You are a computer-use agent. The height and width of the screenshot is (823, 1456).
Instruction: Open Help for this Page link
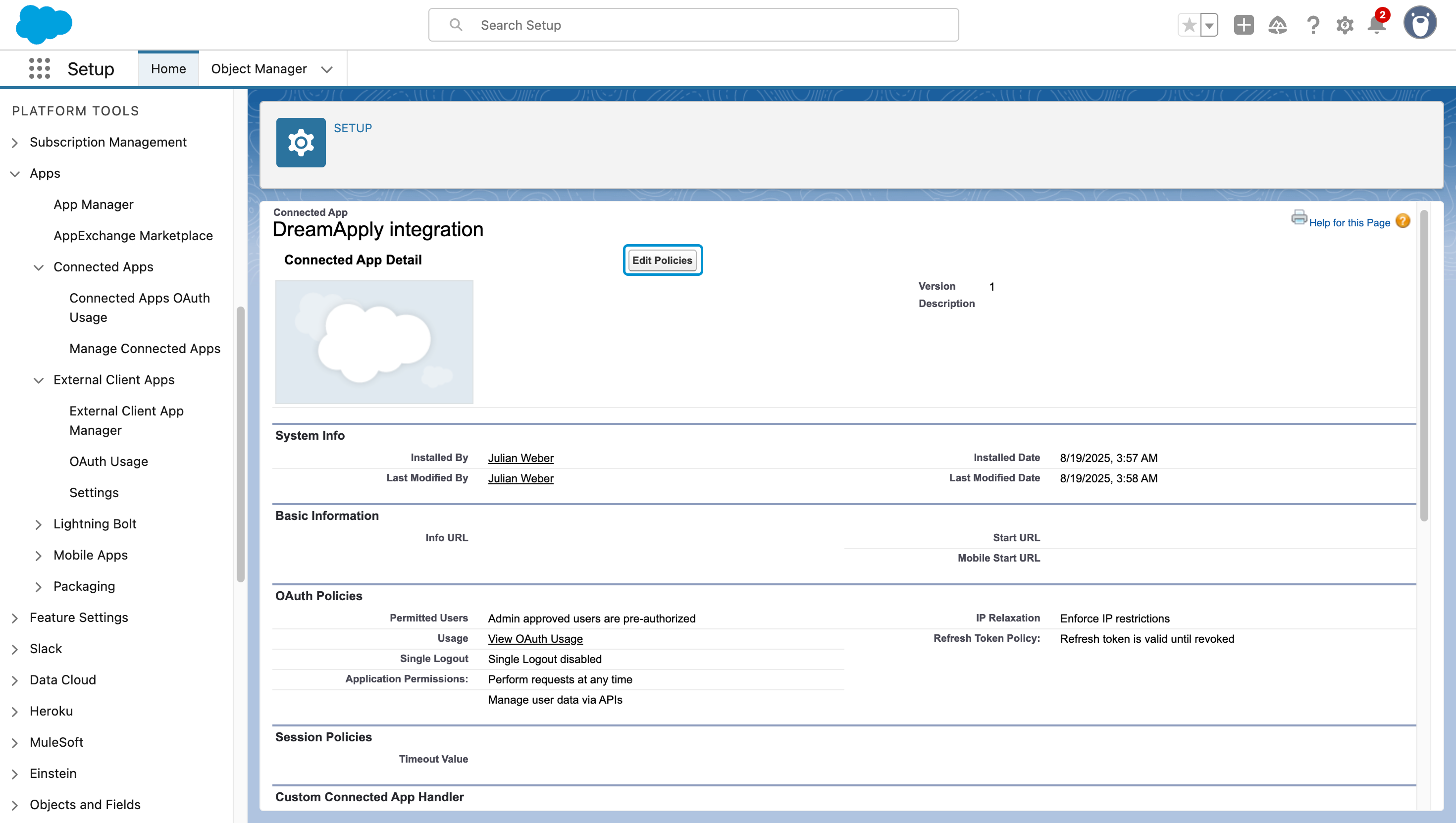(1349, 223)
